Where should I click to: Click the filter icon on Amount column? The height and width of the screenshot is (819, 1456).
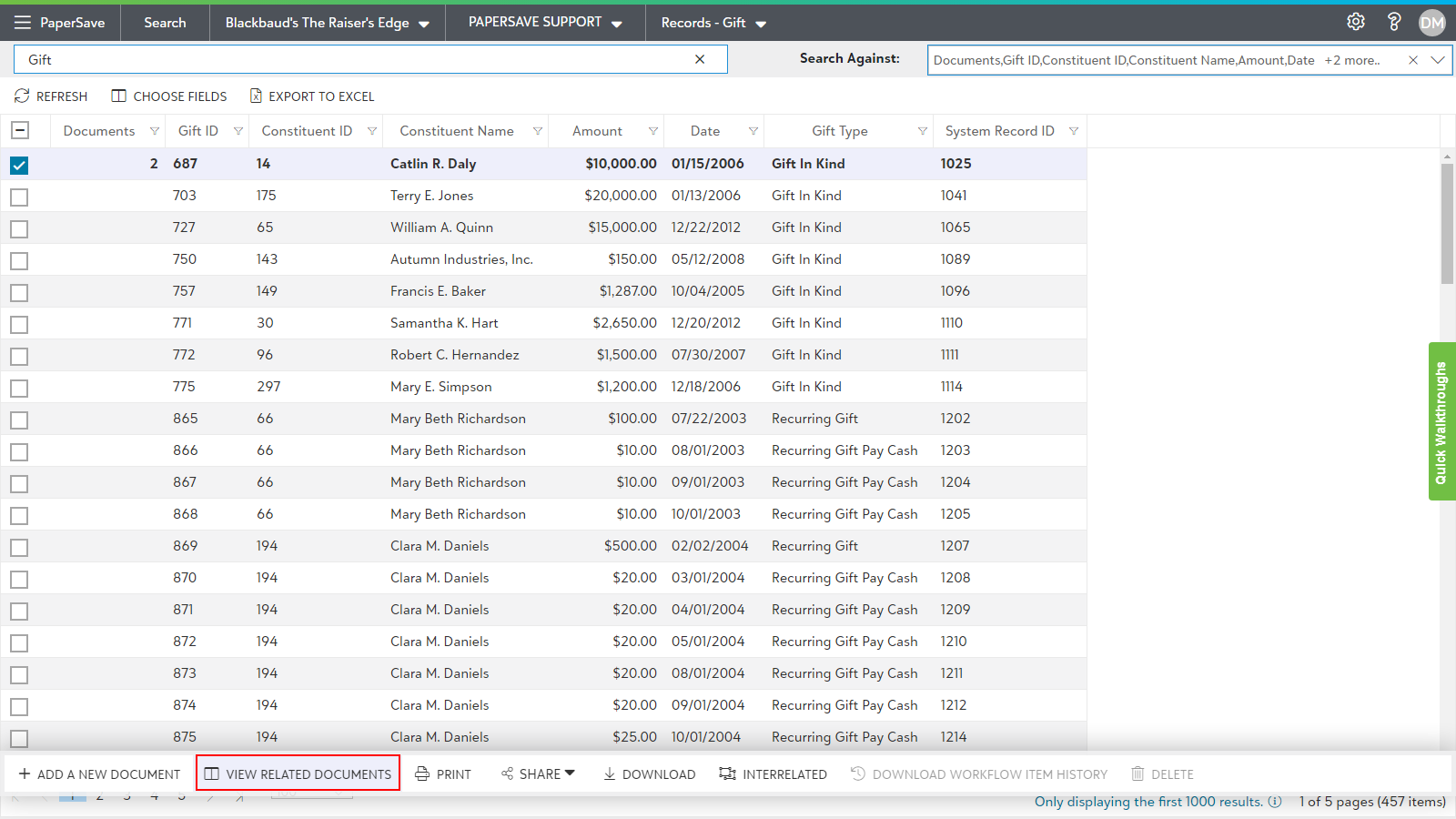(652, 131)
